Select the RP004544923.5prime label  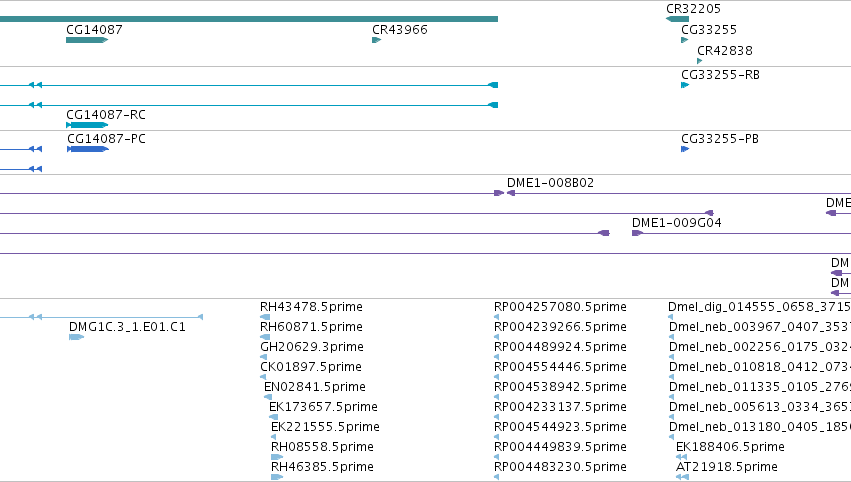point(560,427)
